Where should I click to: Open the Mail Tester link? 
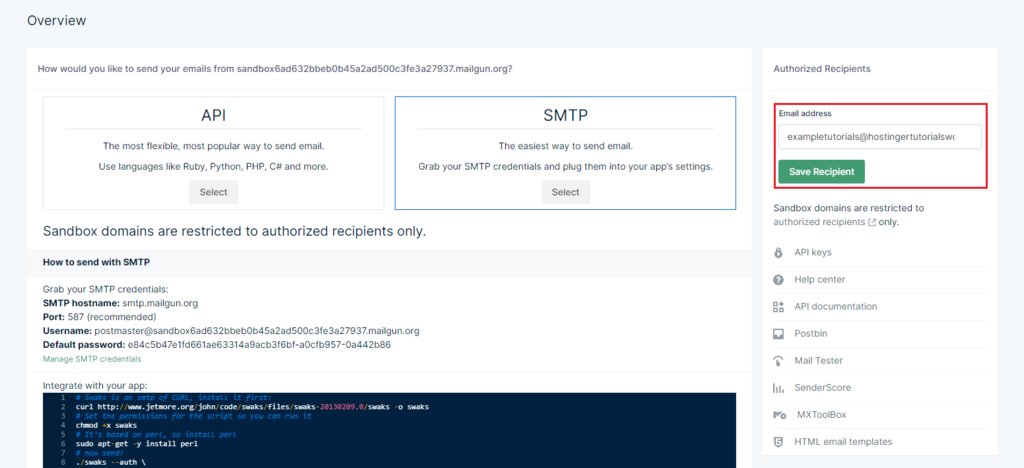pos(819,361)
